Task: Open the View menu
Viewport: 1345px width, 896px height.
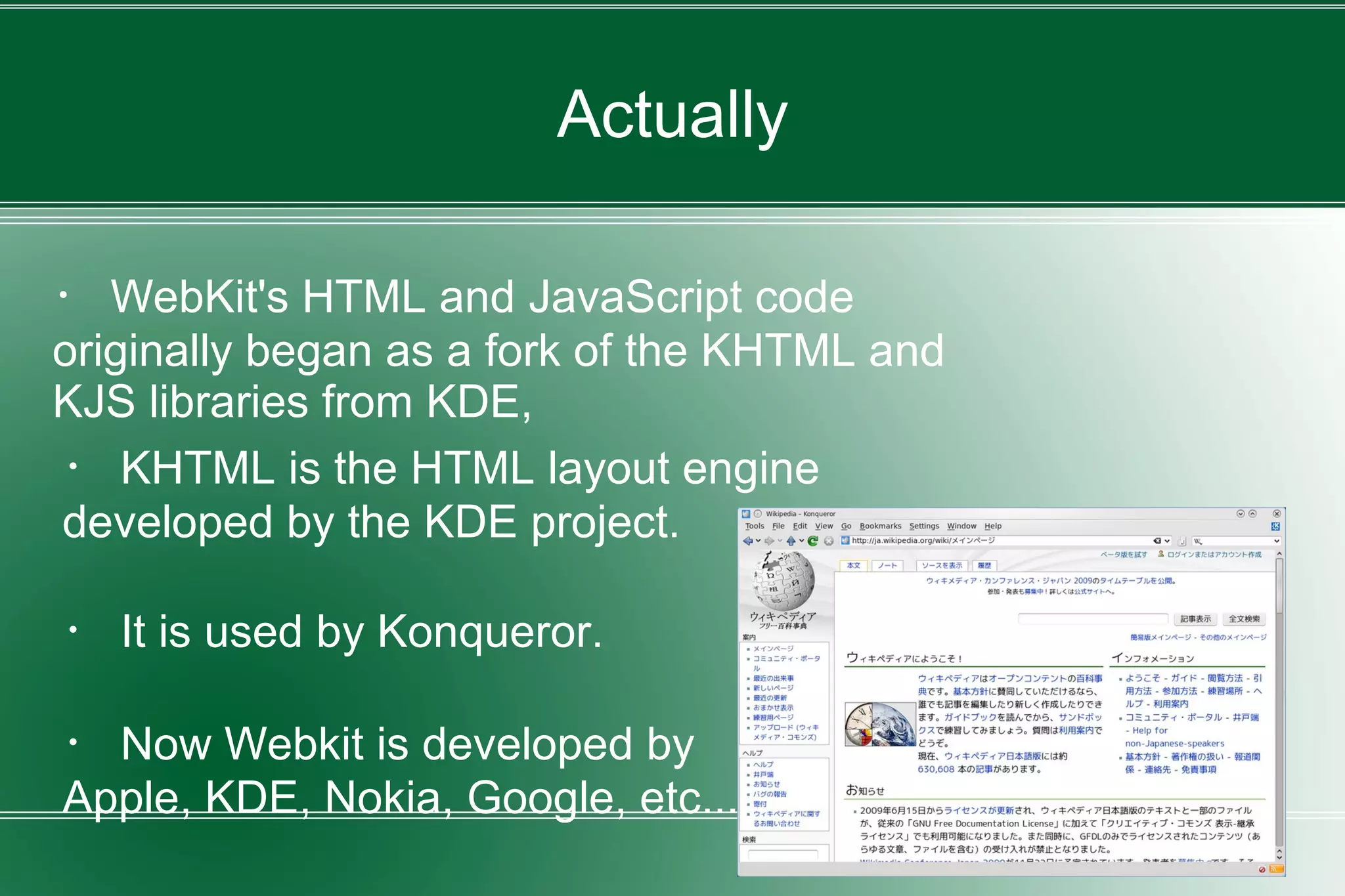Action: click(824, 526)
